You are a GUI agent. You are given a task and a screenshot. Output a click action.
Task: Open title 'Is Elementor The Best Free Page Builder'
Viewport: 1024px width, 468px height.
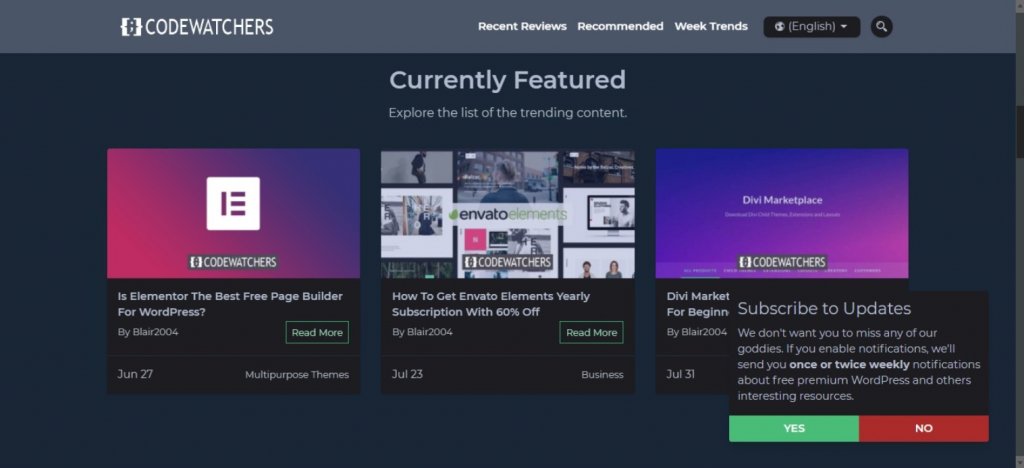click(230, 304)
